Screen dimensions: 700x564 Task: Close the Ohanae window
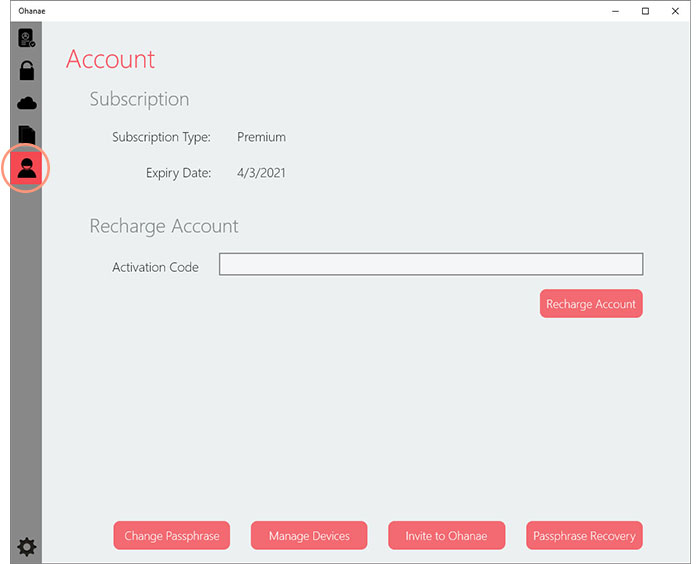click(675, 11)
